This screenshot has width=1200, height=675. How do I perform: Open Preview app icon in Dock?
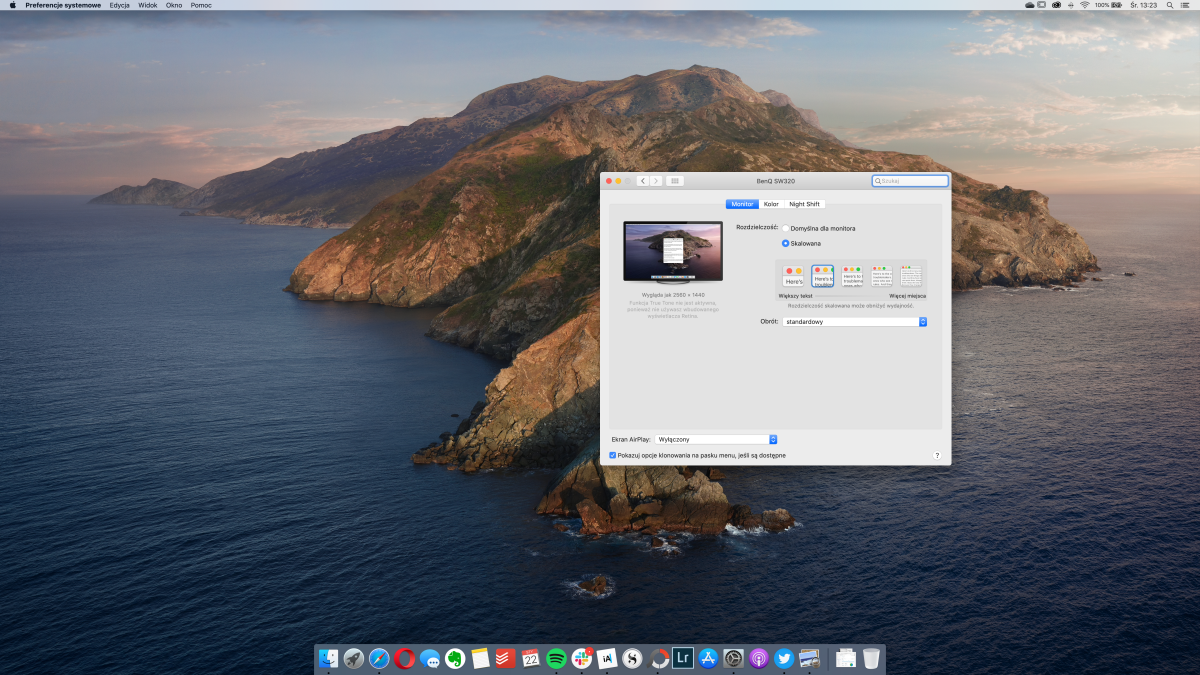point(810,658)
